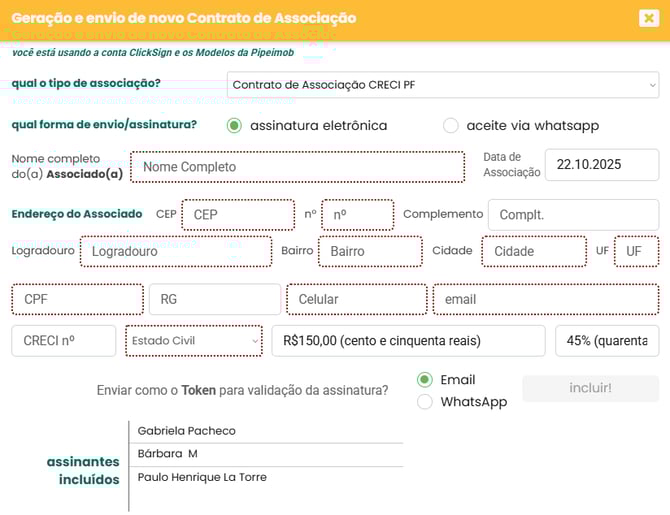Click the CPF input field
670x515 pixels.
click(77, 299)
